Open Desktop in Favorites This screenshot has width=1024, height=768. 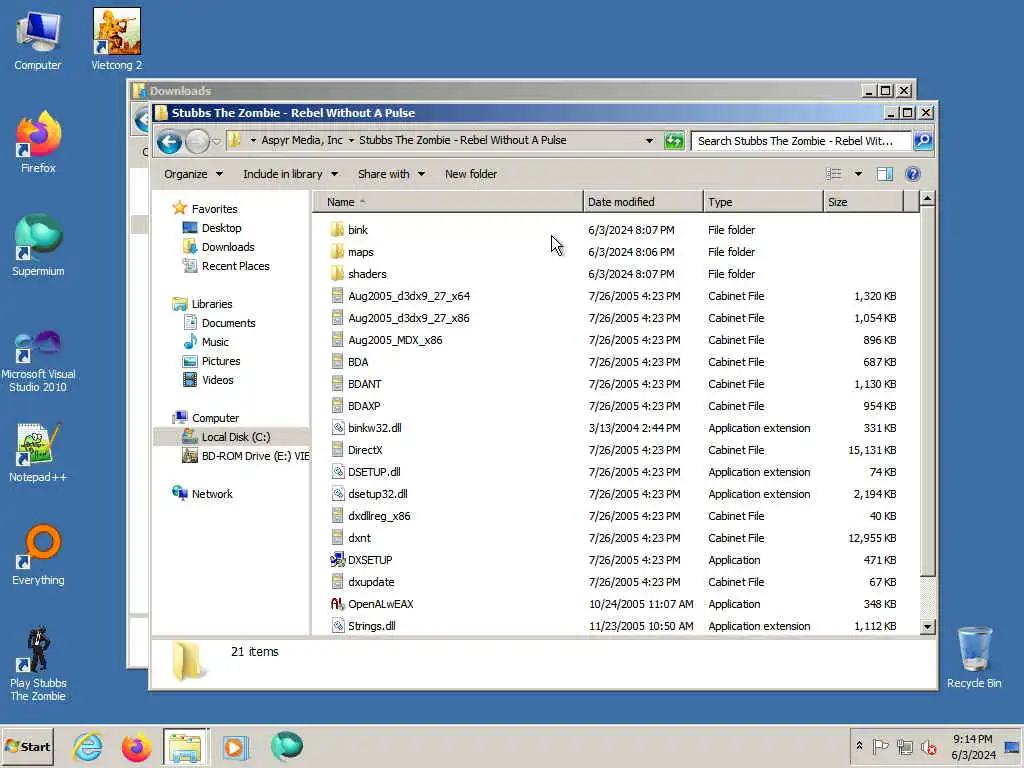click(221, 228)
